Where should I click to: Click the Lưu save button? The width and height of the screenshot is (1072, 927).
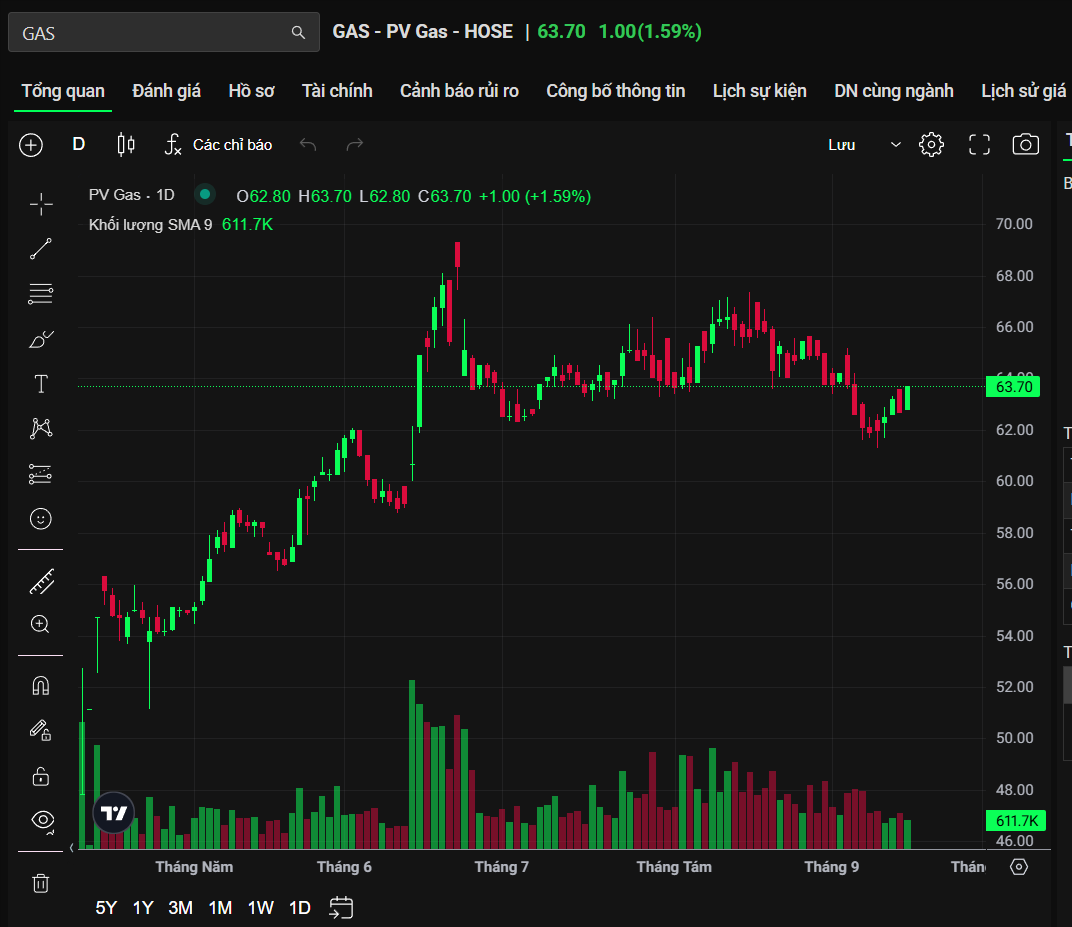[842, 145]
